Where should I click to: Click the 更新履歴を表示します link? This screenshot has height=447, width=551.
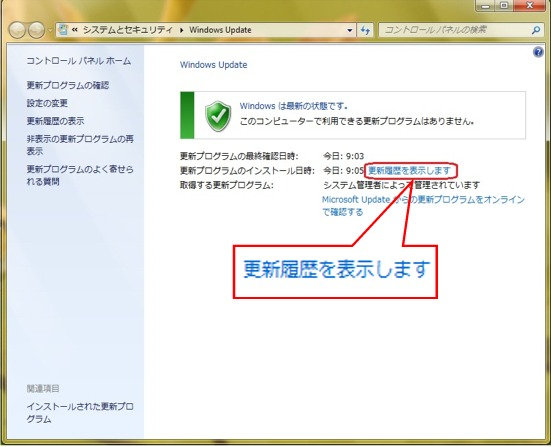tap(409, 171)
